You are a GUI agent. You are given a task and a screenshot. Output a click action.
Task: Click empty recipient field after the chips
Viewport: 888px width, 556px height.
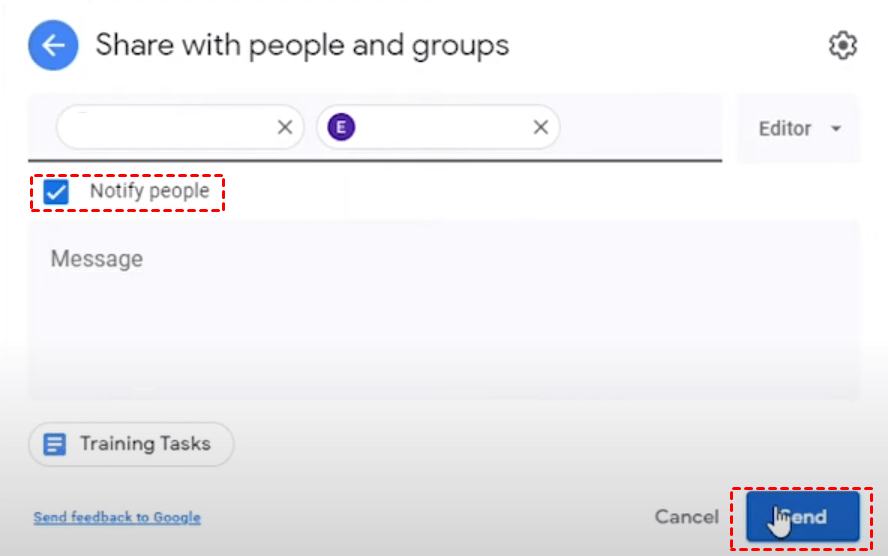(x=640, y=127)
